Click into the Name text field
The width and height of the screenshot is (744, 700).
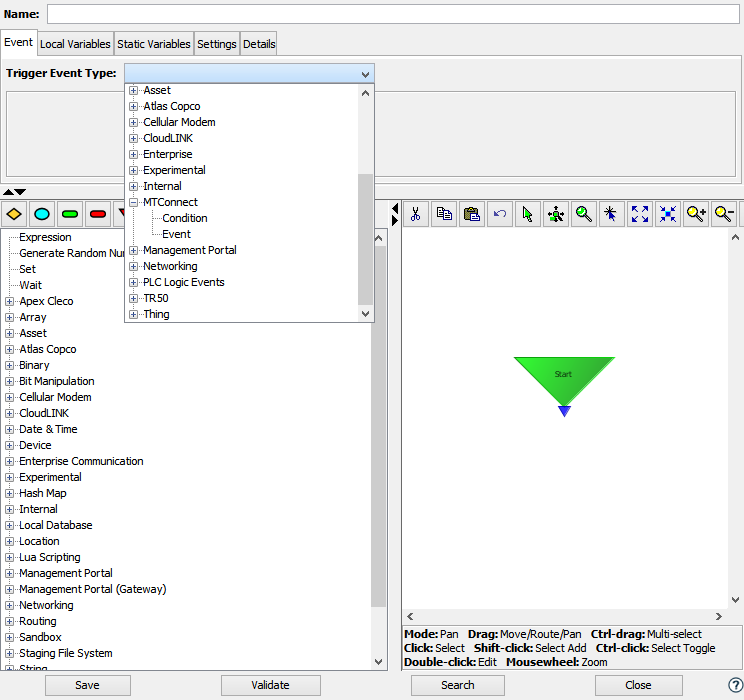point(393,14)
